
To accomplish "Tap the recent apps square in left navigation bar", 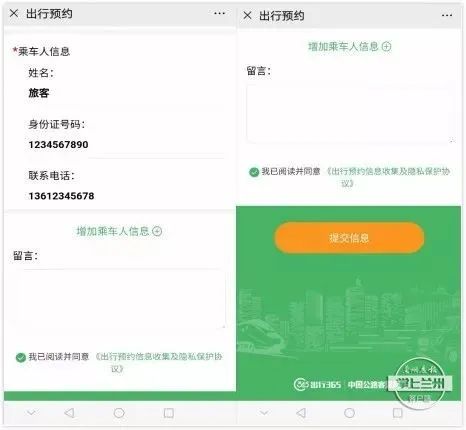I will point(169,413).
